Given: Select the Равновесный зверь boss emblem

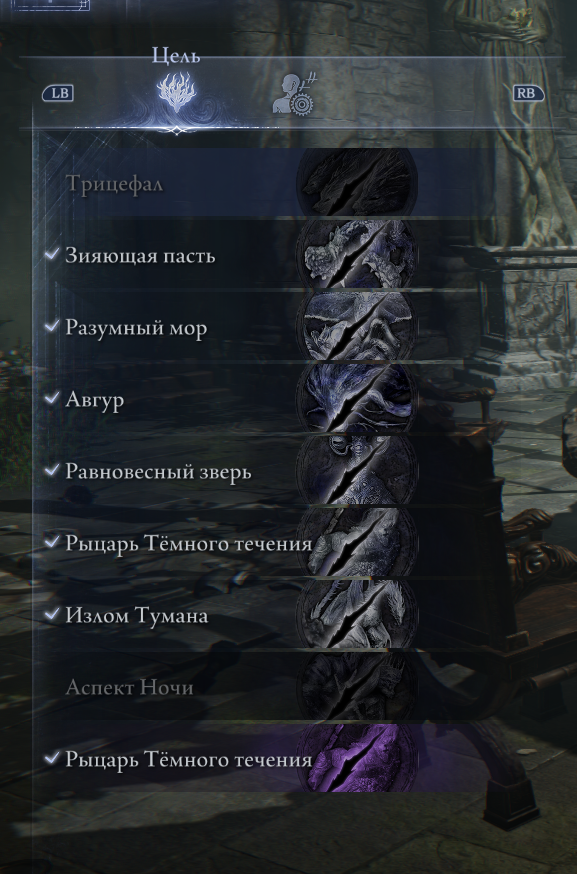Looking at the screenshot, I should pyautogui.click(x=358, y=470).
